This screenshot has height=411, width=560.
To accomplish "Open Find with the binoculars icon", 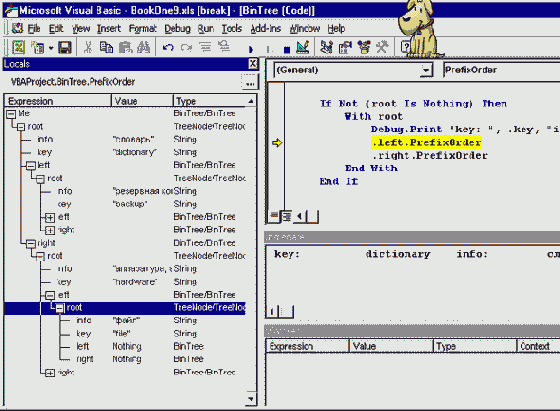I will tap(144, 47).
